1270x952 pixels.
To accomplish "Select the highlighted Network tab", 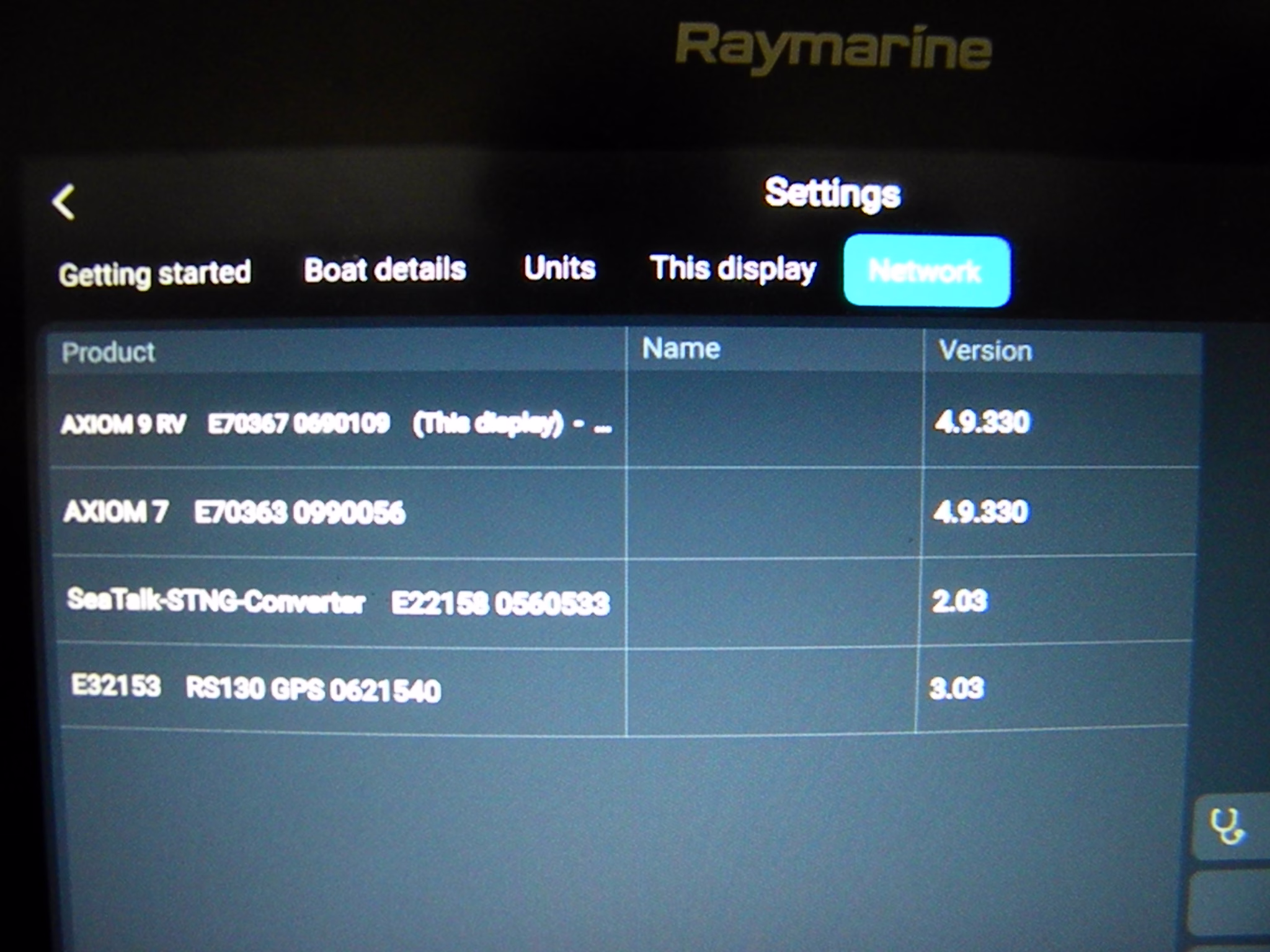I will (926, 271).
